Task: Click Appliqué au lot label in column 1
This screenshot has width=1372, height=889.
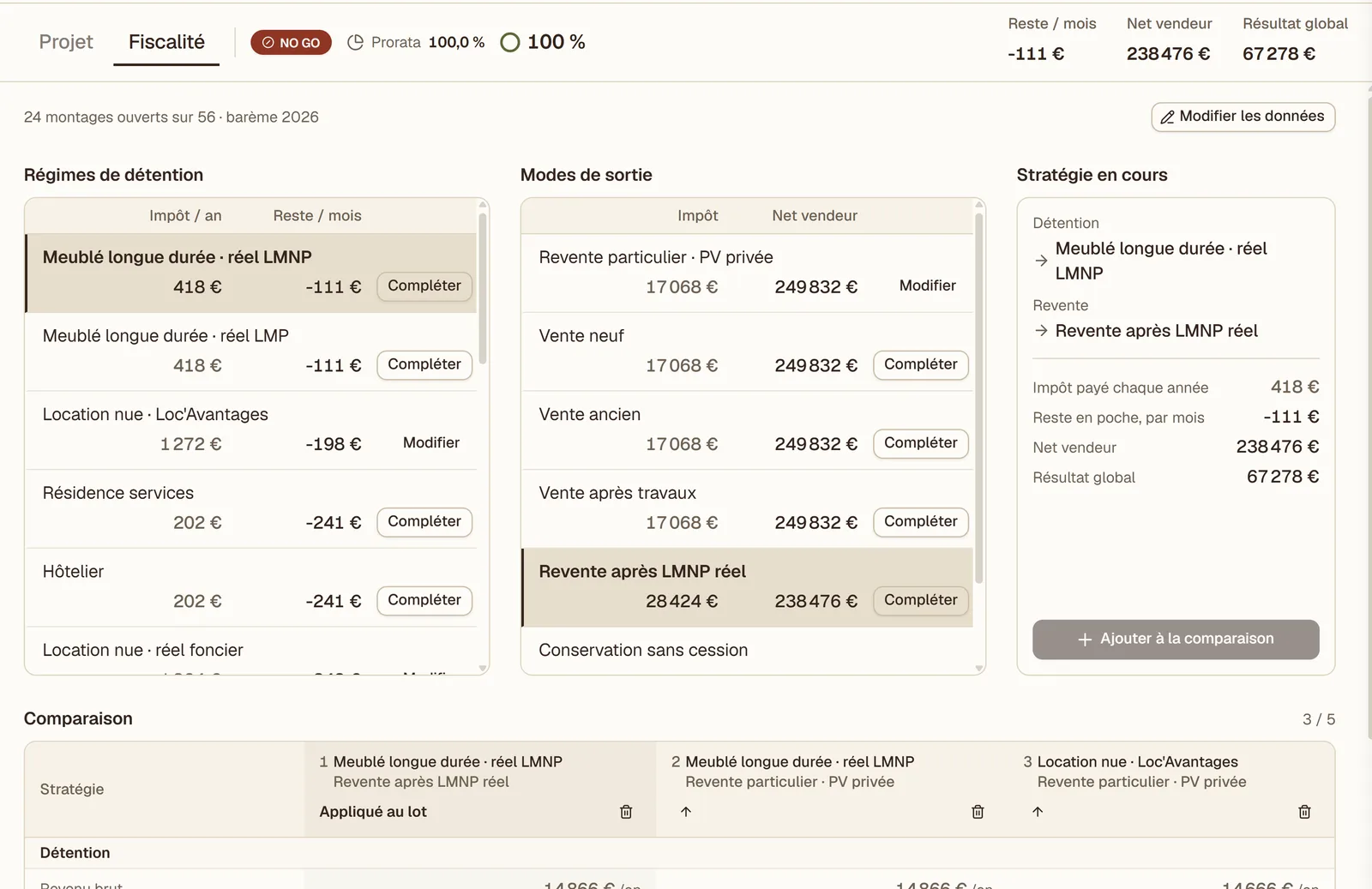Action: pos(373,812)
